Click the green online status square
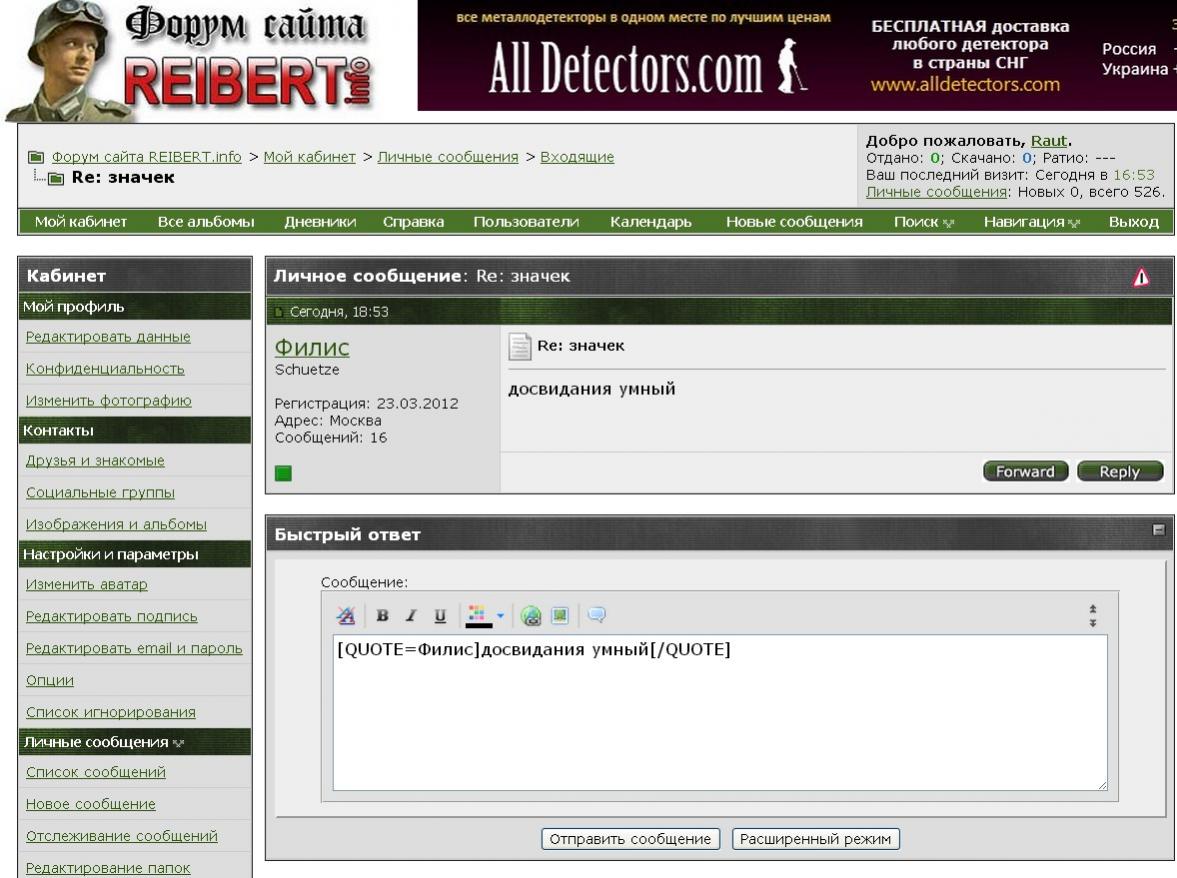This screenshot has width=1177, height=878. point(283,473)
